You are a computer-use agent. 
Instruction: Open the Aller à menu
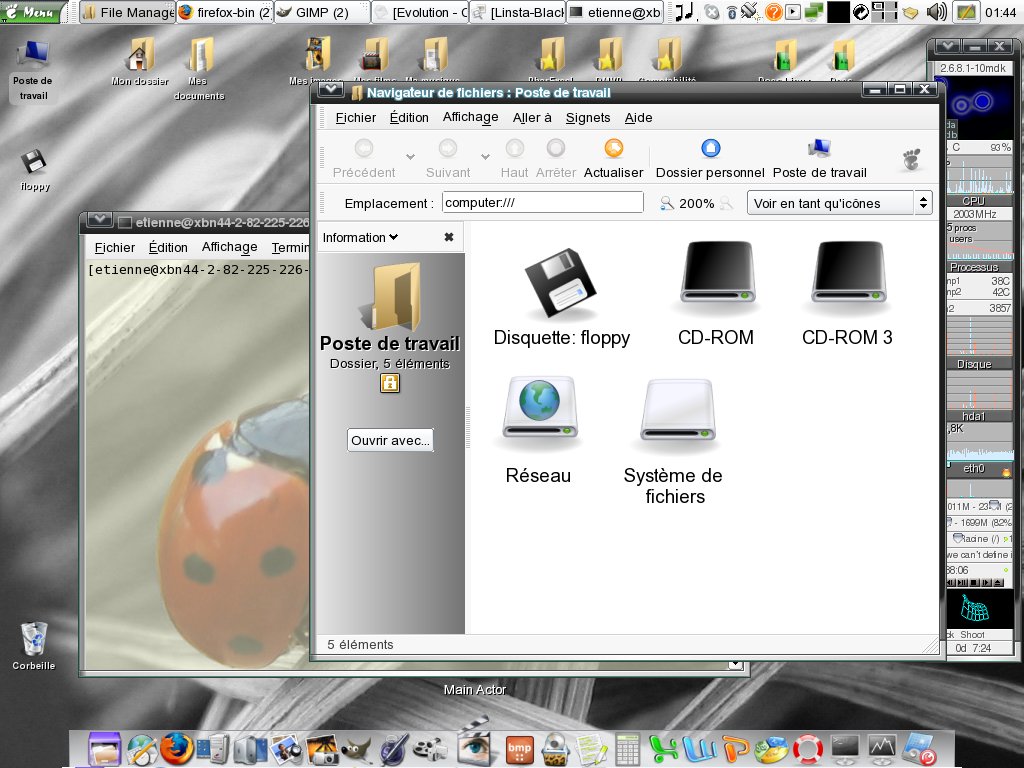tap(532, 118)
